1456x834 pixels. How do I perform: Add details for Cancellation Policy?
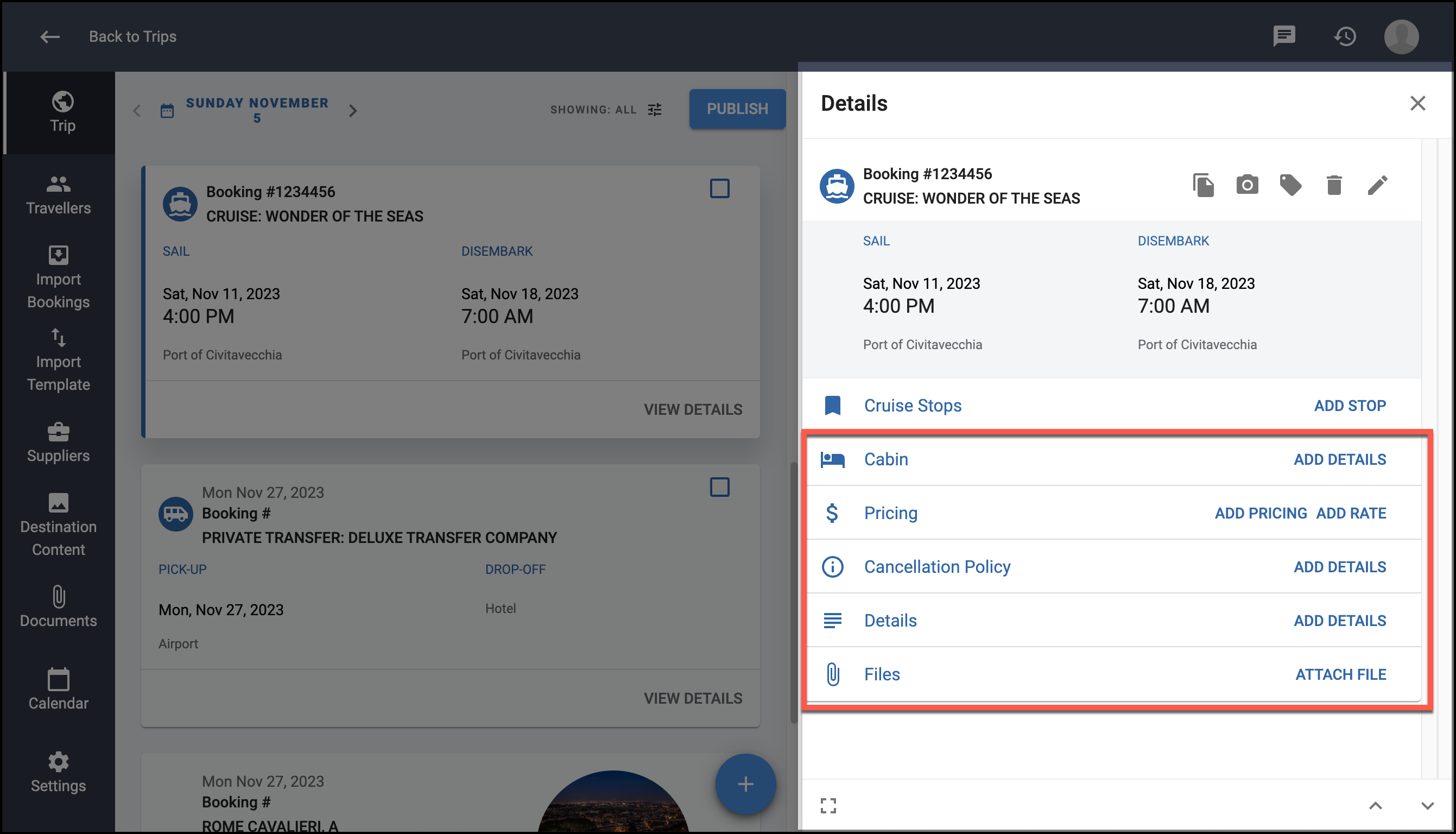pos(1340,567)
